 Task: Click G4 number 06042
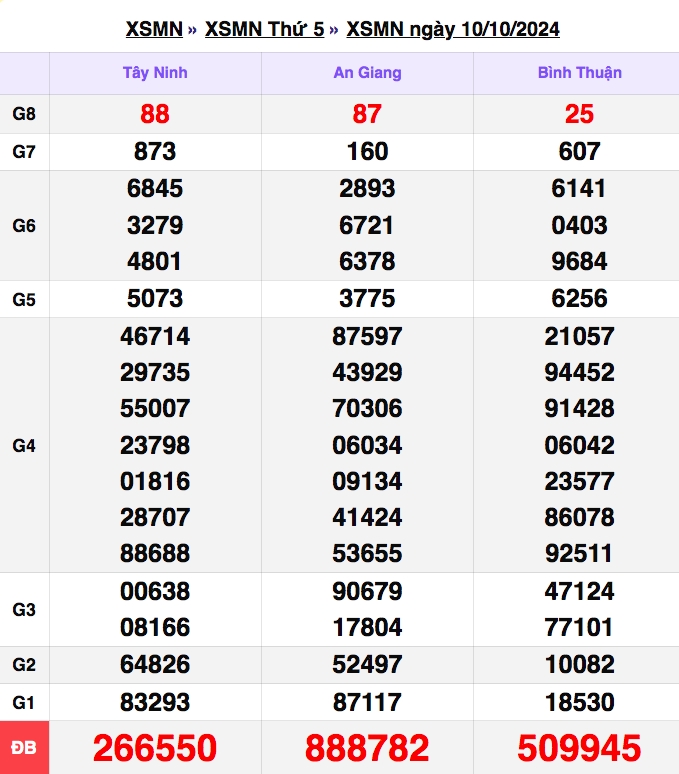579,445
